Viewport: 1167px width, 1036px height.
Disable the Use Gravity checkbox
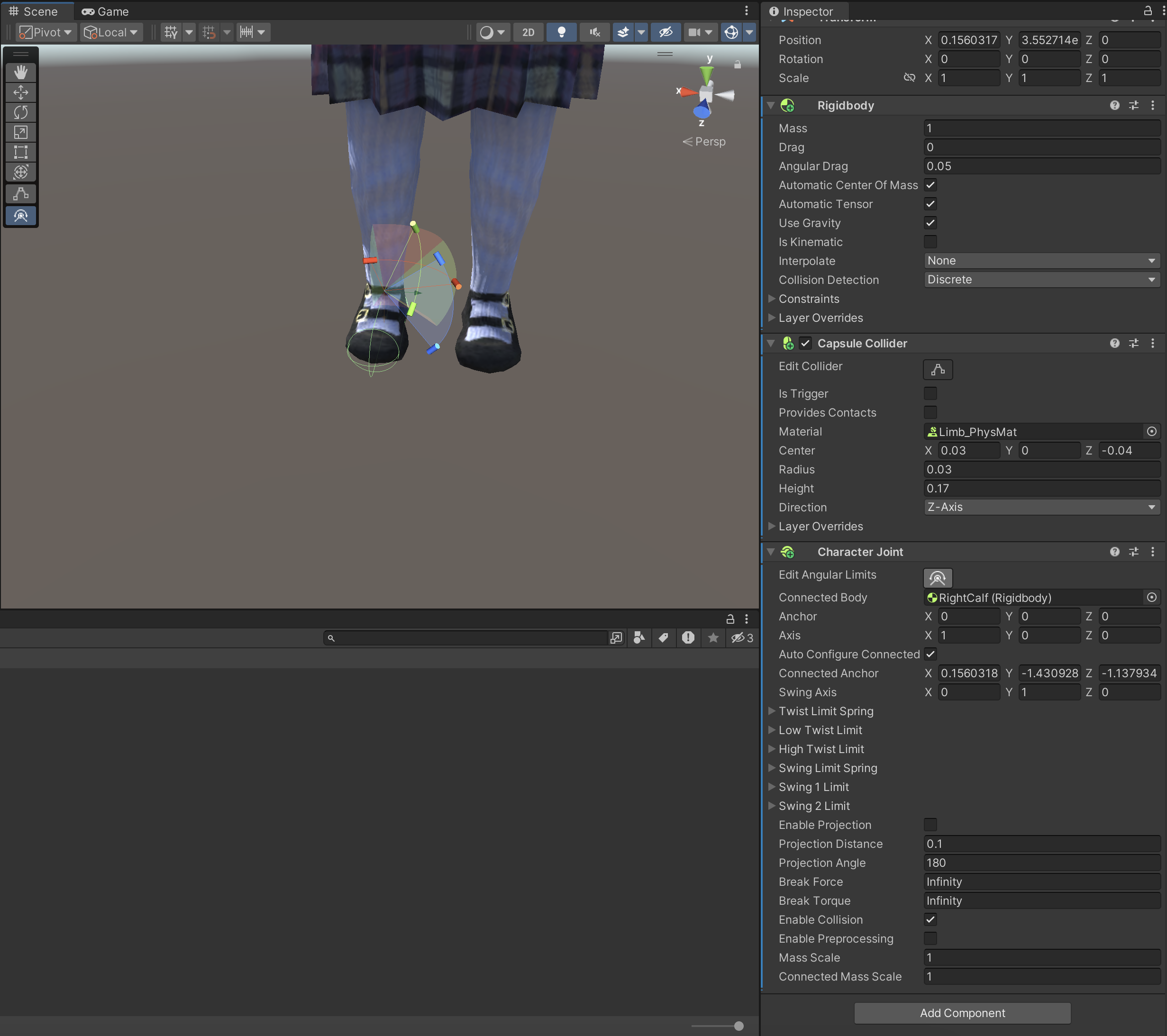tap(930, 223)
